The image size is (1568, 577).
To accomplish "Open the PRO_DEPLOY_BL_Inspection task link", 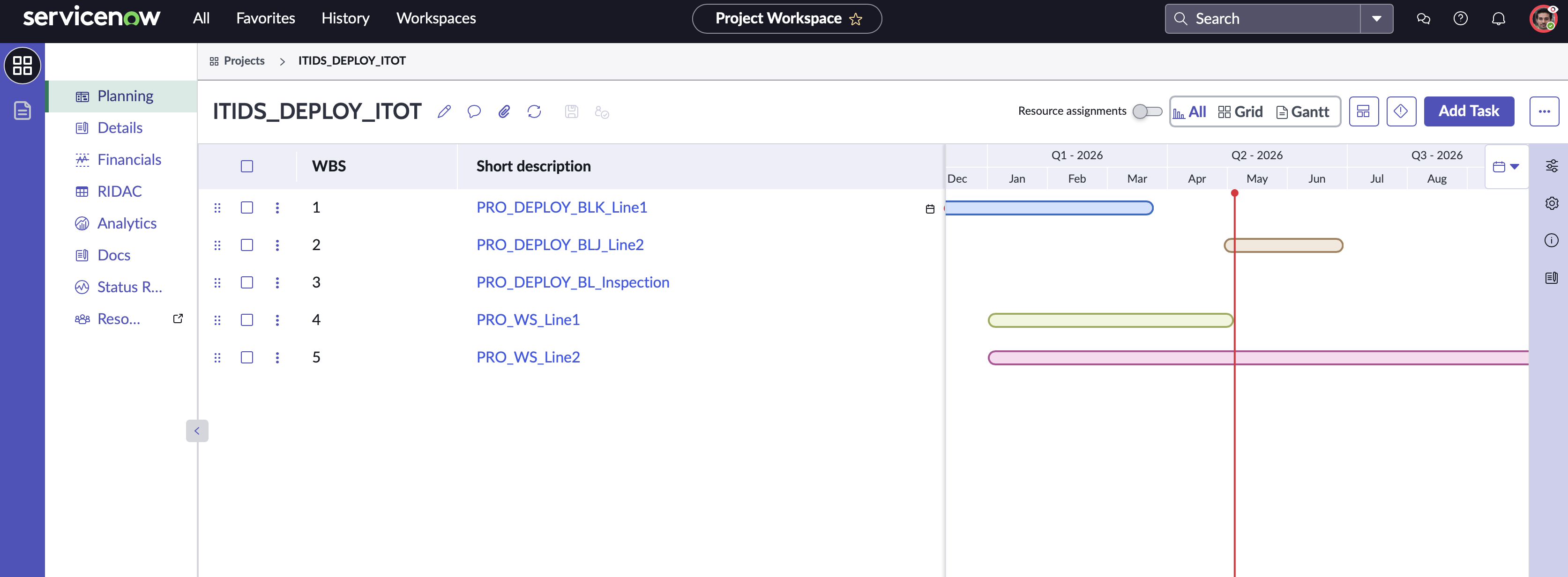I will coord(573,282).
